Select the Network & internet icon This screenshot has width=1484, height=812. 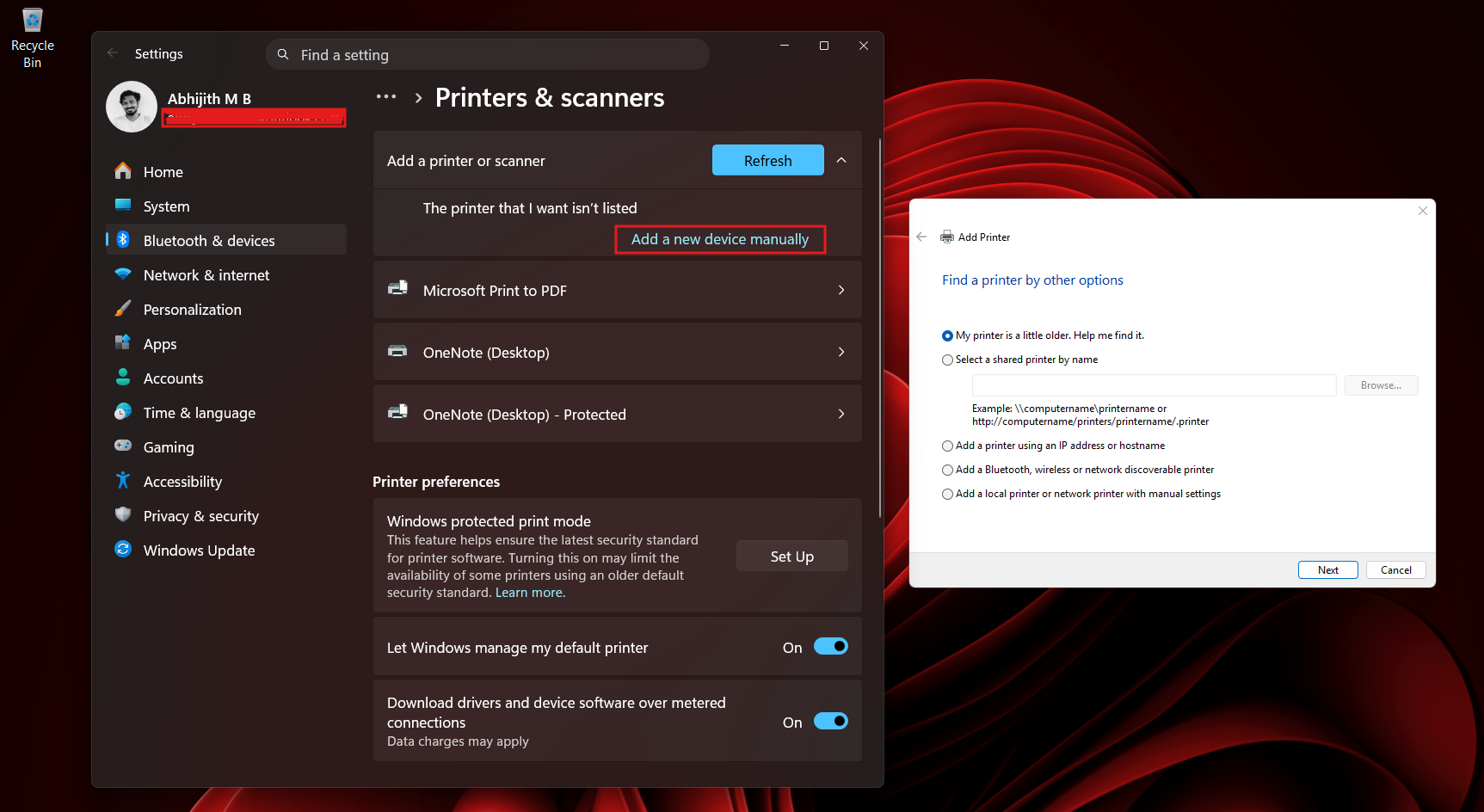[x=123, y=274]
